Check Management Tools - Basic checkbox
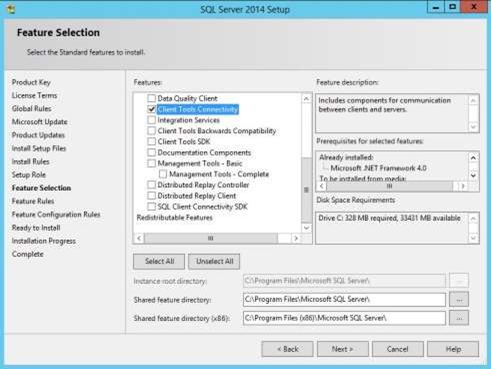Viewport: 491px width, 369px height. (152, 163)
